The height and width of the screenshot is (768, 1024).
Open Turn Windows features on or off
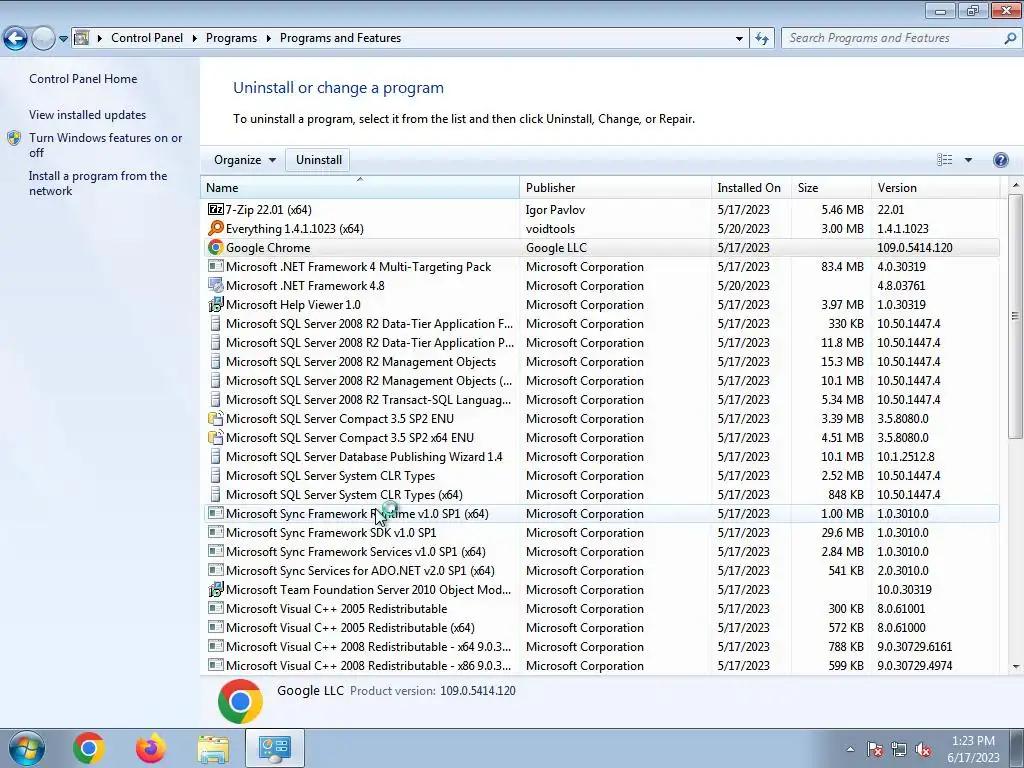click(x=105, y=145)
